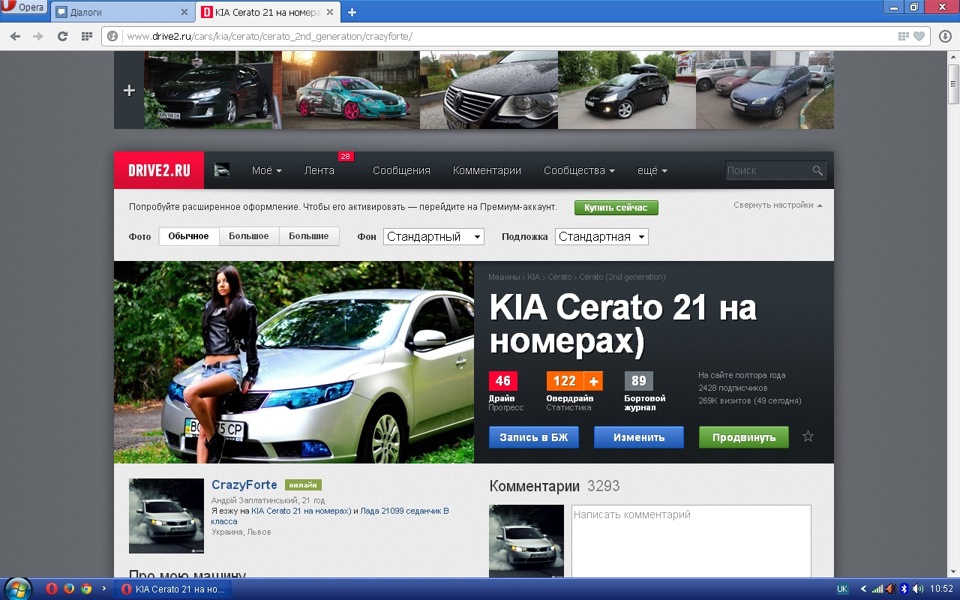Open a new tab with plus button
Screen dimensions: 960x600
tap(352, 12)
